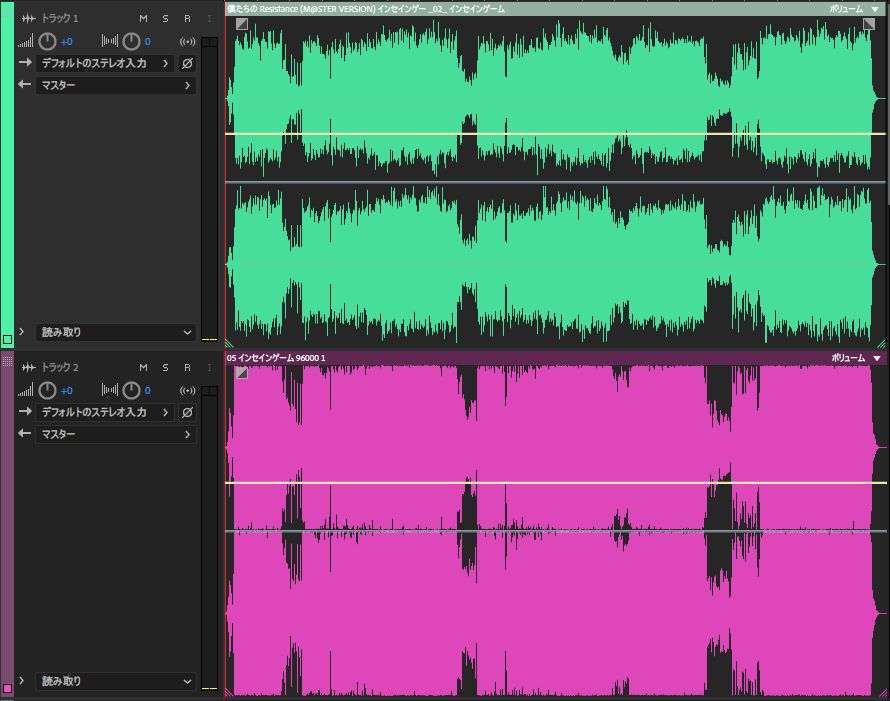Click the Track 2 level meter
The width and height of the screenshot is (890, 701).
[x=209, y=539]
